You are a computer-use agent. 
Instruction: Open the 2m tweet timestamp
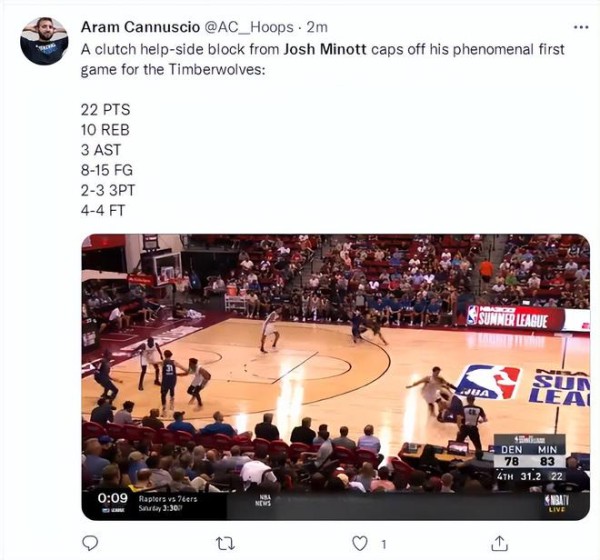(317, 27)
